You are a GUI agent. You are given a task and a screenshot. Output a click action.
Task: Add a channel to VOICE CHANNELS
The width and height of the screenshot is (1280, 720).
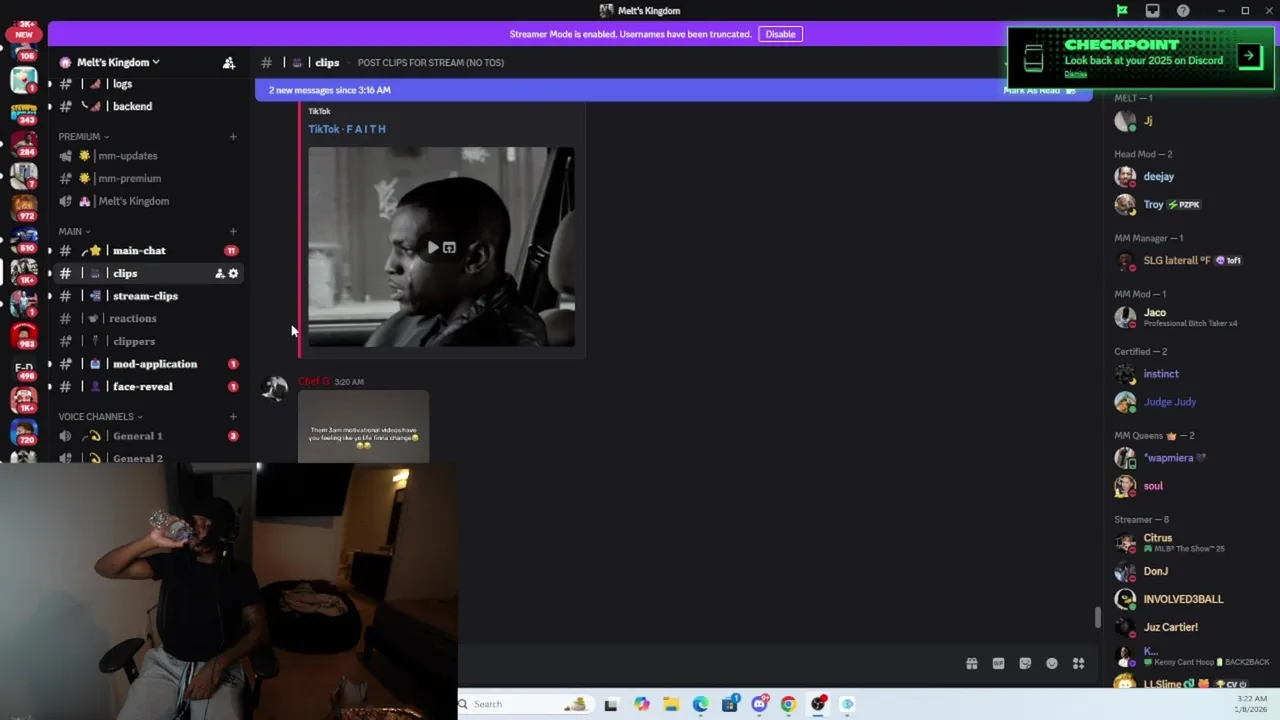pos(233,416)
